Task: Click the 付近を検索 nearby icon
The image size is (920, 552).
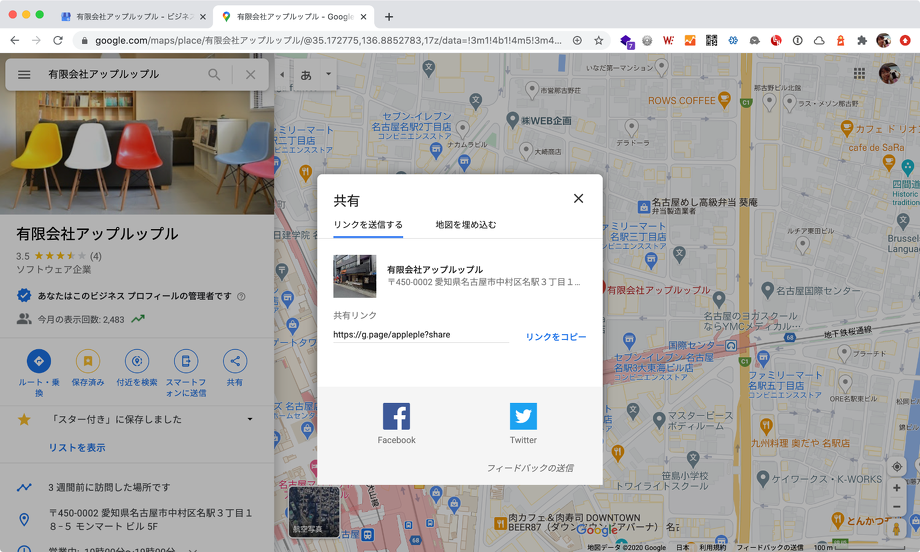Action: [137, 362]
